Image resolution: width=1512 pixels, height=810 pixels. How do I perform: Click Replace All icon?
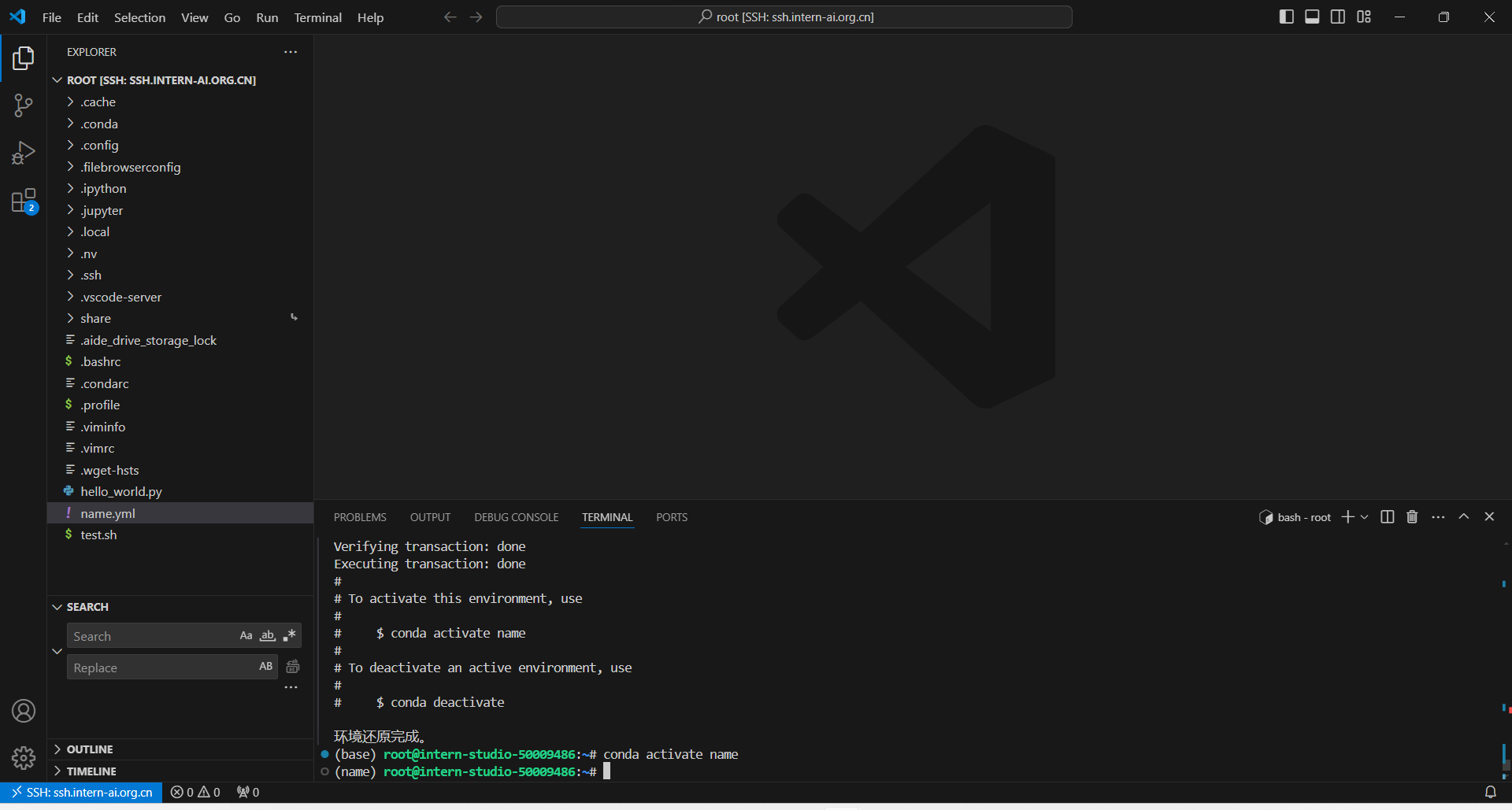[292, 667]
